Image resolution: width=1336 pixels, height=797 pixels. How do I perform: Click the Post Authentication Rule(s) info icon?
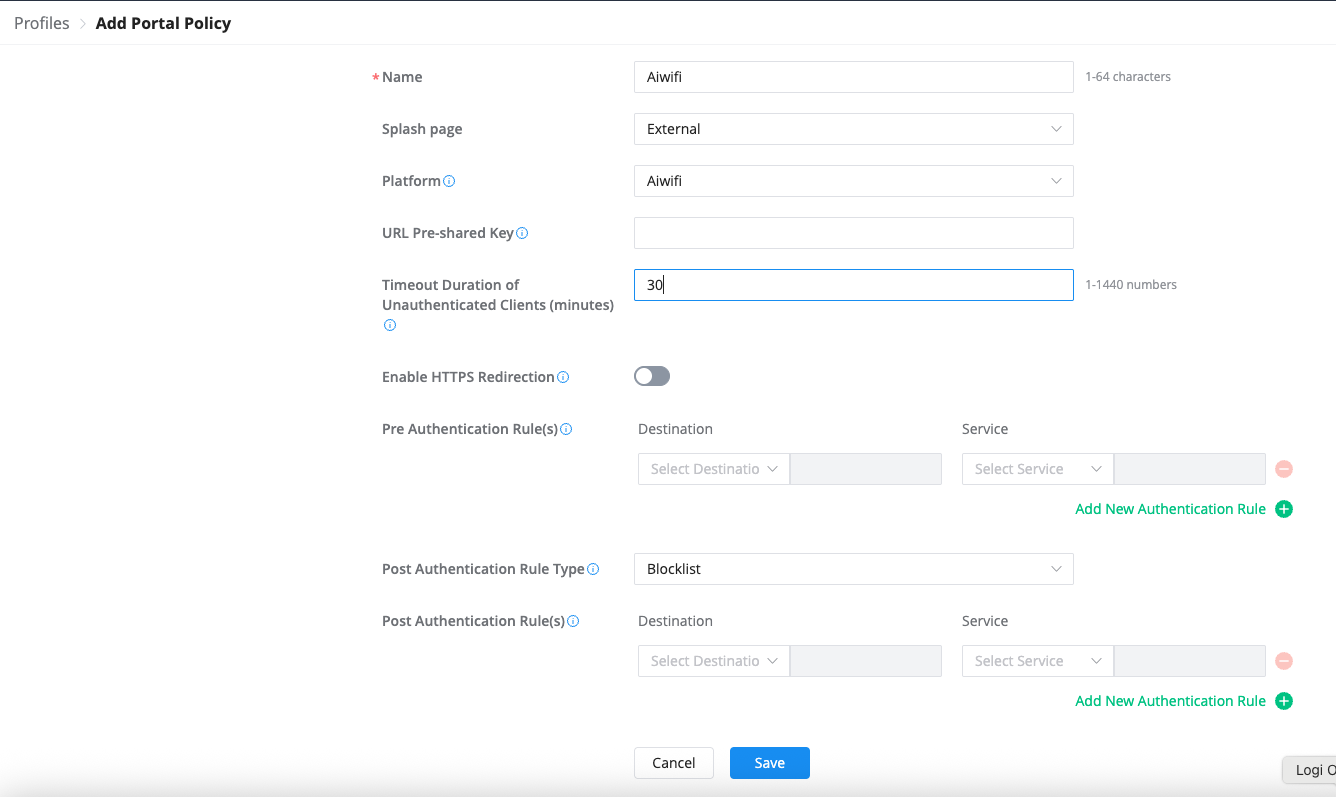(573, 621)
